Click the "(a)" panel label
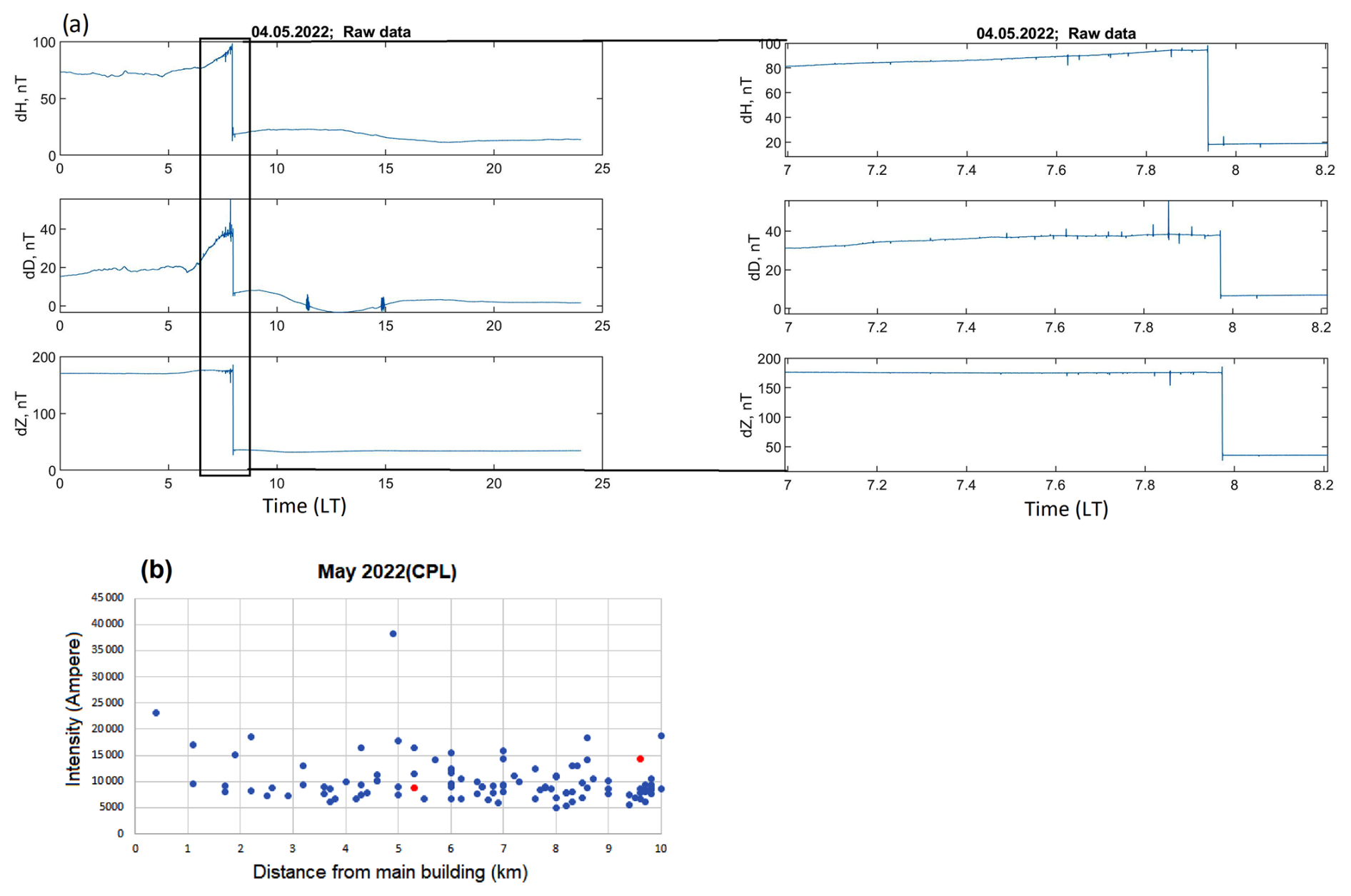The width and height of the screenshot is (1351, 896). (x=76, y=24)
